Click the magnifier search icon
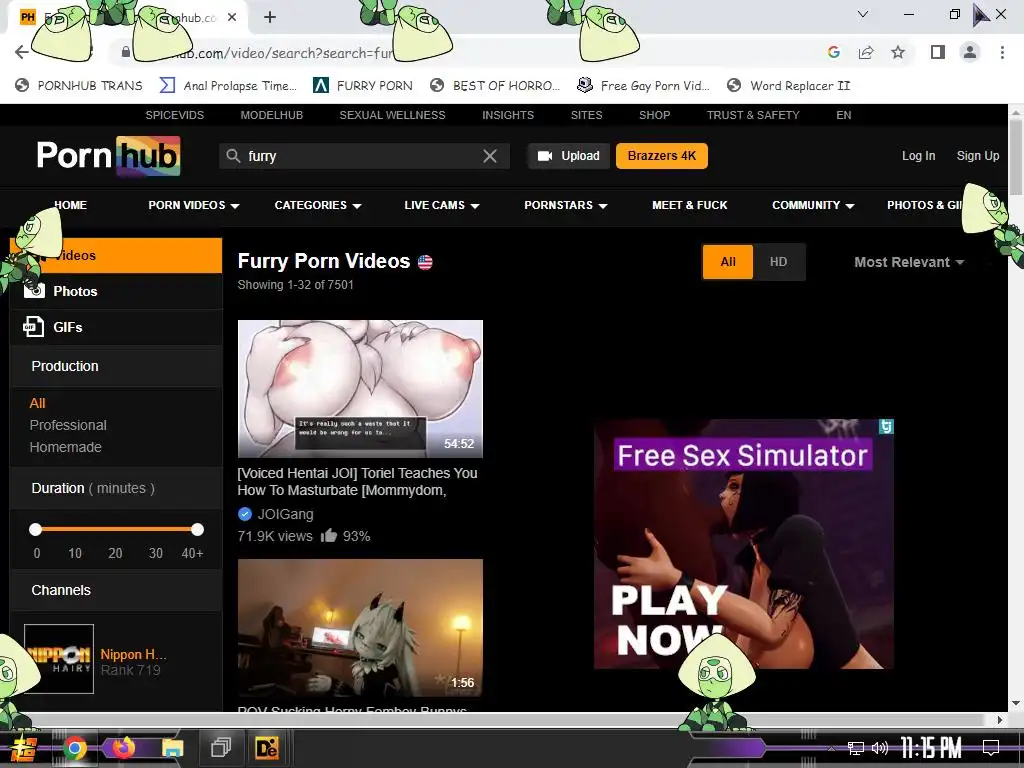 233,156
